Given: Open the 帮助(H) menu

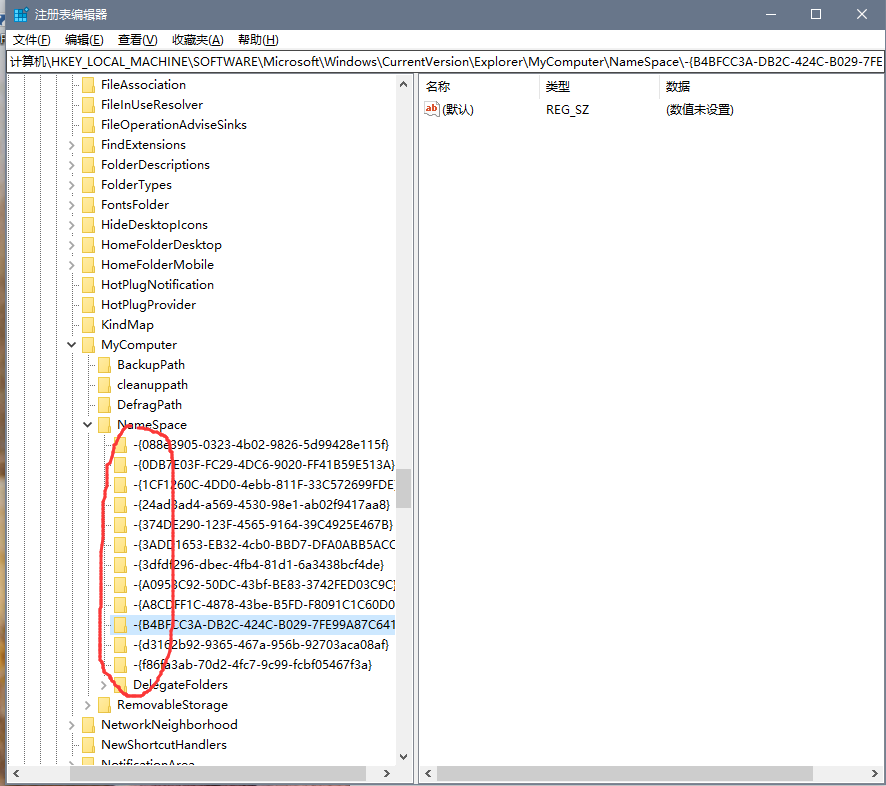Looking at the screenshot, I should point(257,40).
